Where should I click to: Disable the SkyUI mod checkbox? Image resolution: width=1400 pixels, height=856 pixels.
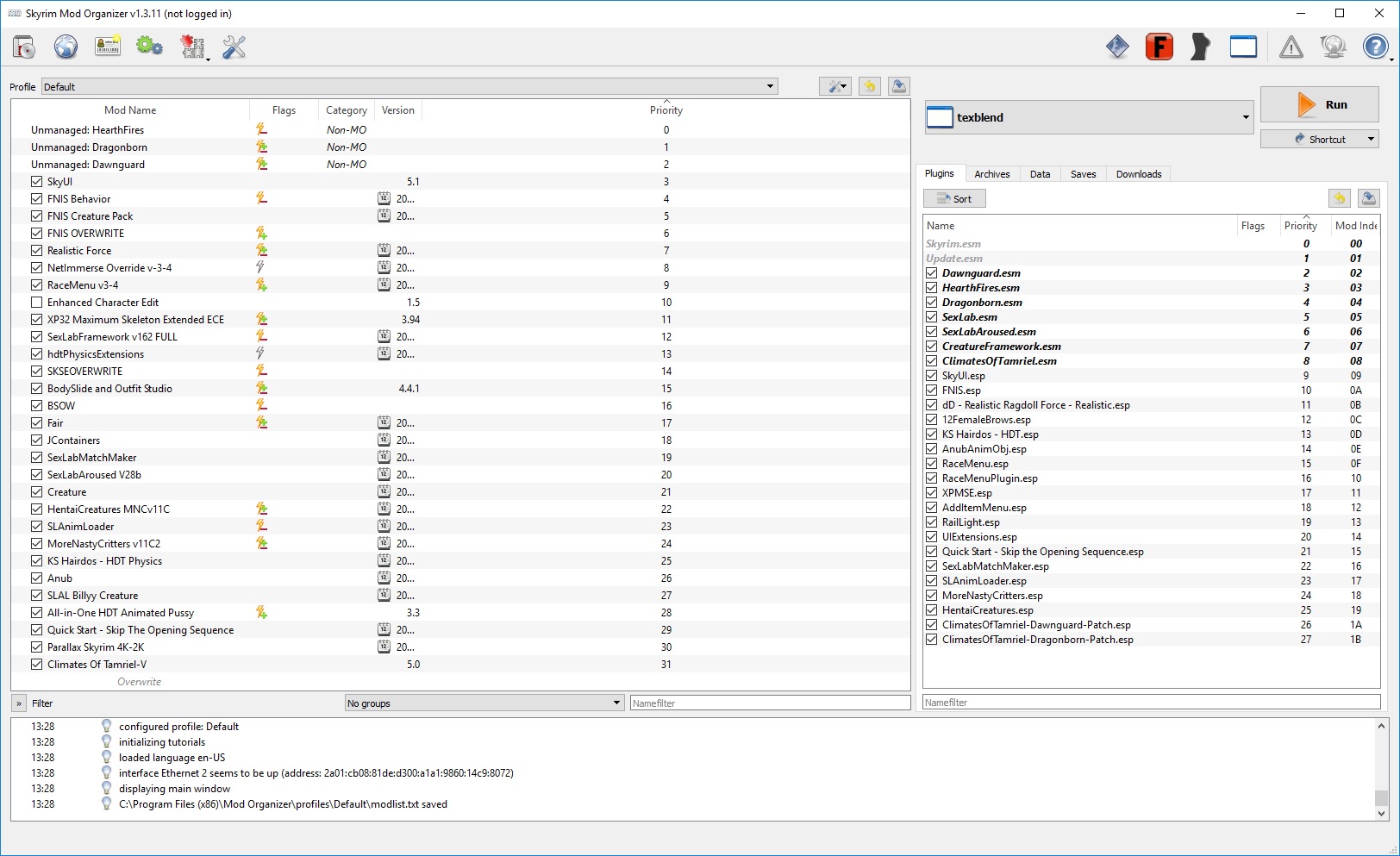[36, 181]
